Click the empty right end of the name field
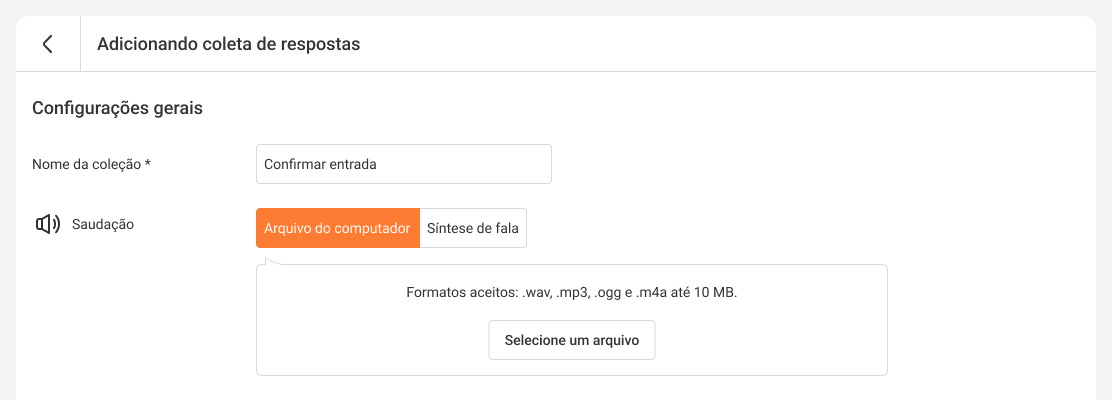 pos(500,164)
